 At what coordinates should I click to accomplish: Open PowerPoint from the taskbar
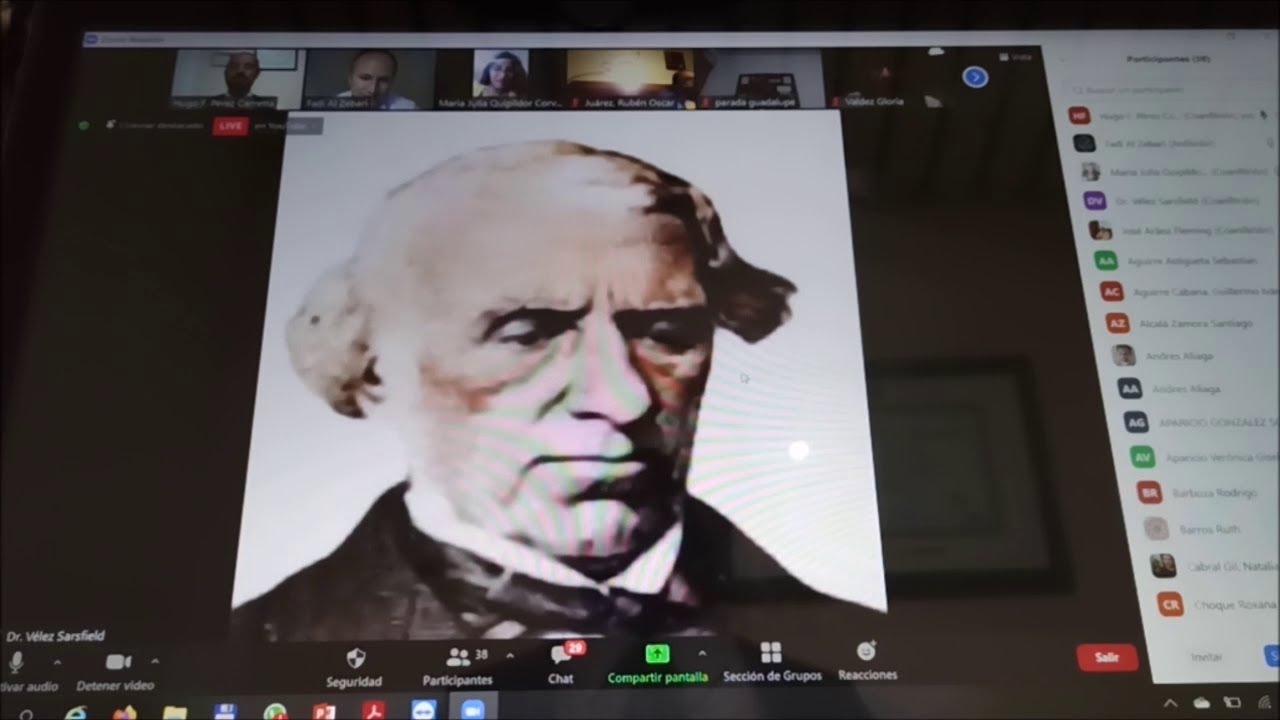324,711
